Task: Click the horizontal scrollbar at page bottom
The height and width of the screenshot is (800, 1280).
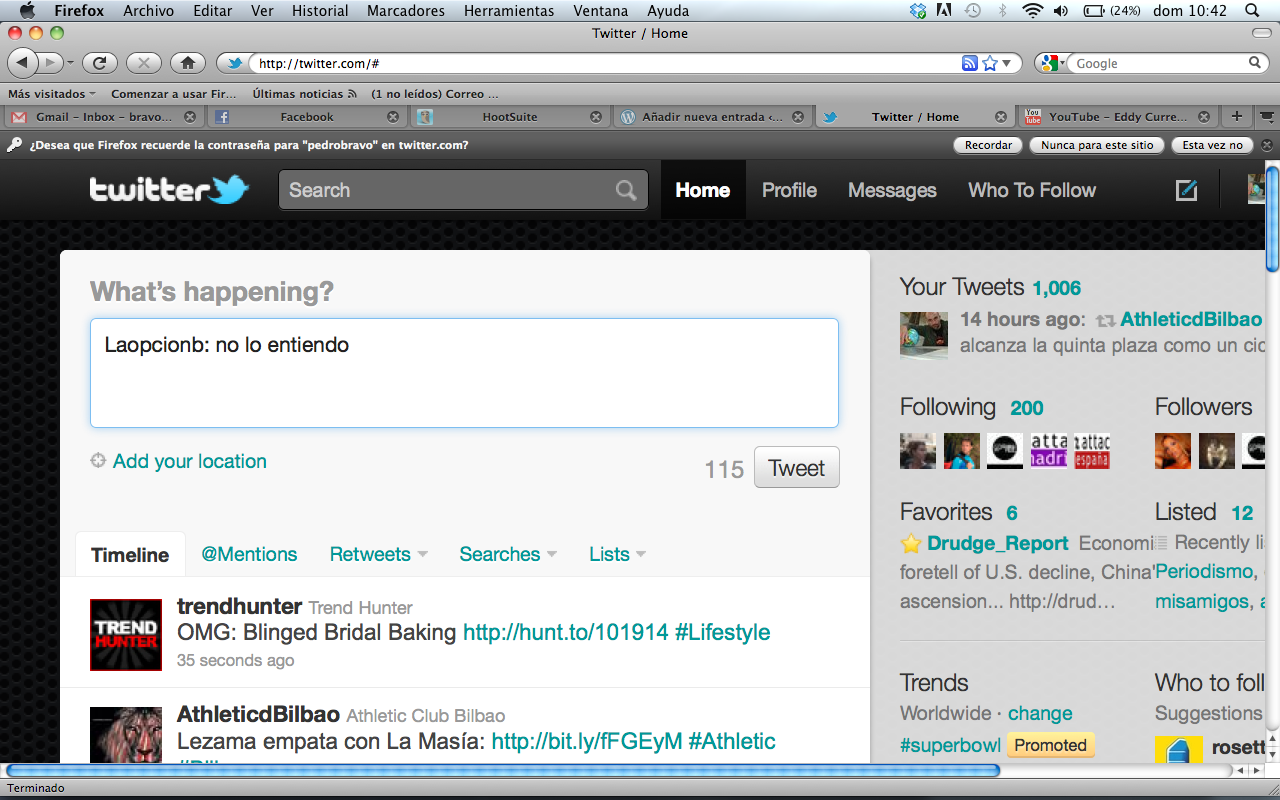Action: pos(500,770)
